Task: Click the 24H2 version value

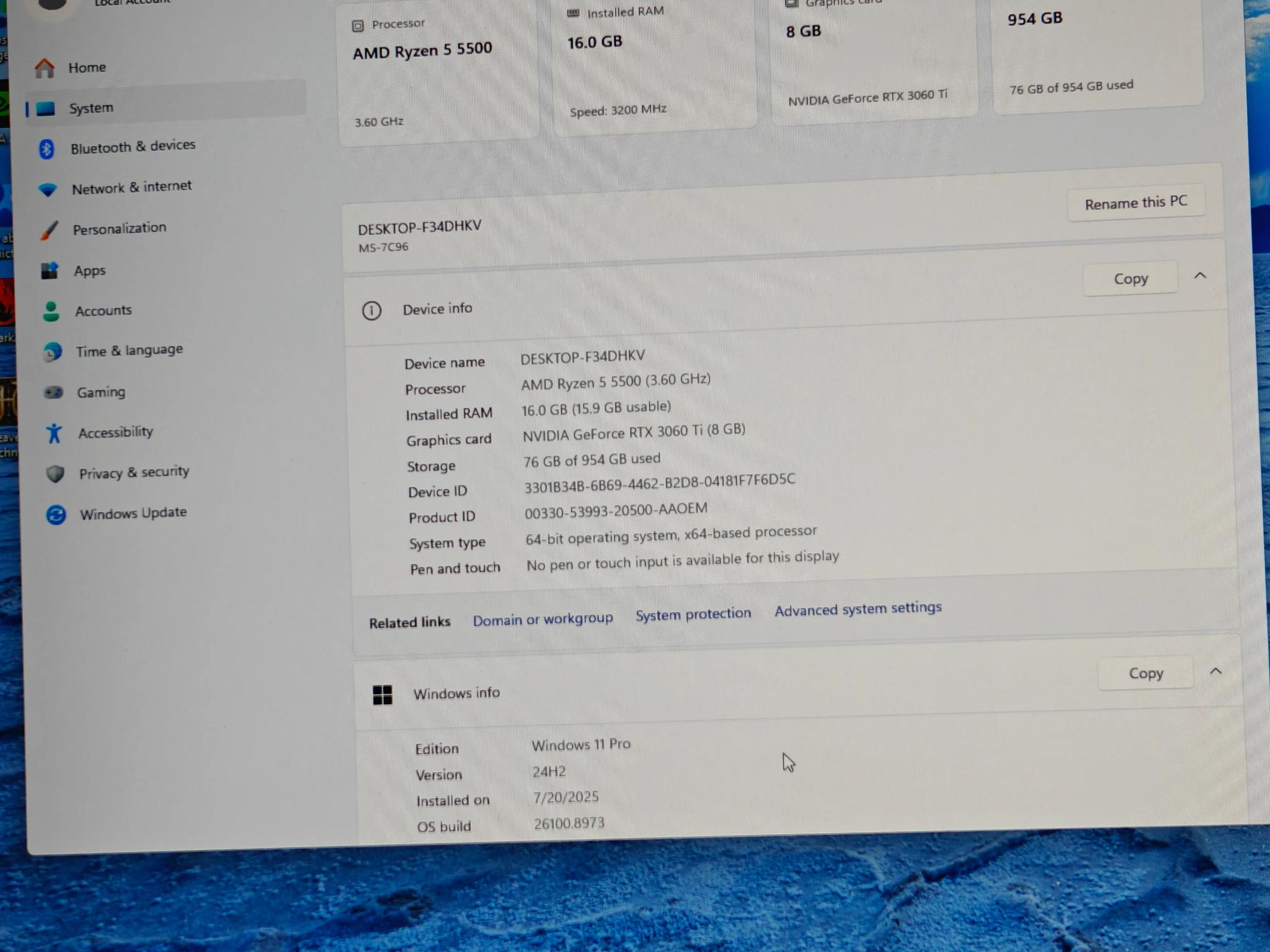Action: [x=549, y=772]
